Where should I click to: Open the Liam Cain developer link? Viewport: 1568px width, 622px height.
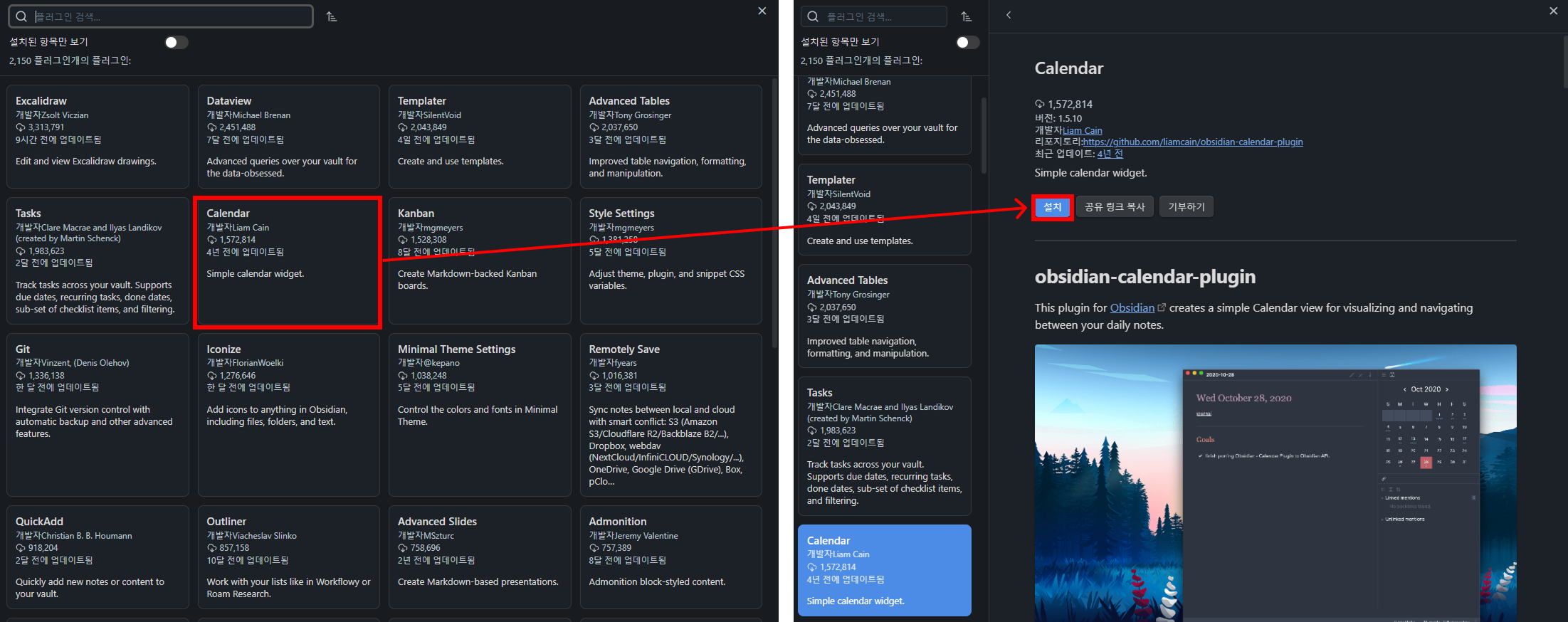tap(1083, 130)
